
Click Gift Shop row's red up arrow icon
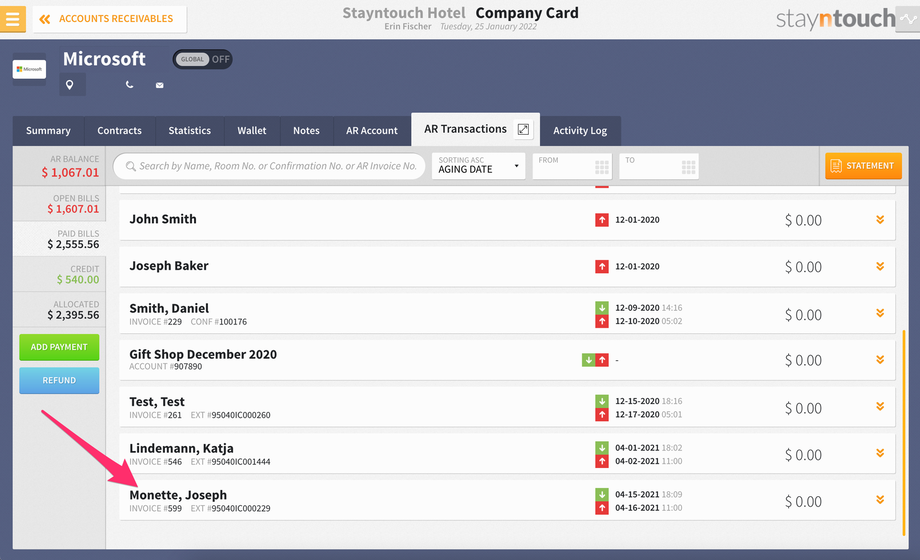(x=602, y=360)
